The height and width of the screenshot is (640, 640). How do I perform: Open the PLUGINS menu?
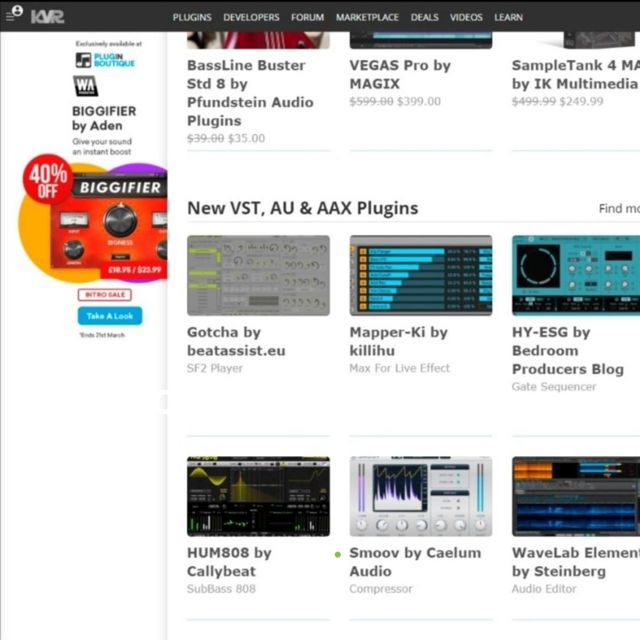192,17
